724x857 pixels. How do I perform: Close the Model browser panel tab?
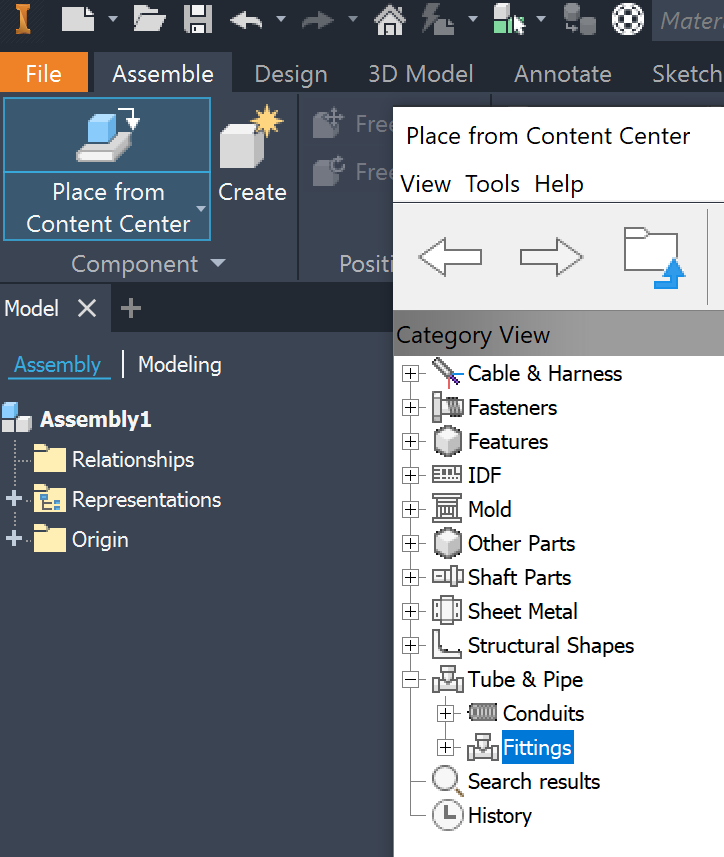pyautogui.click(x=87, y=309)
